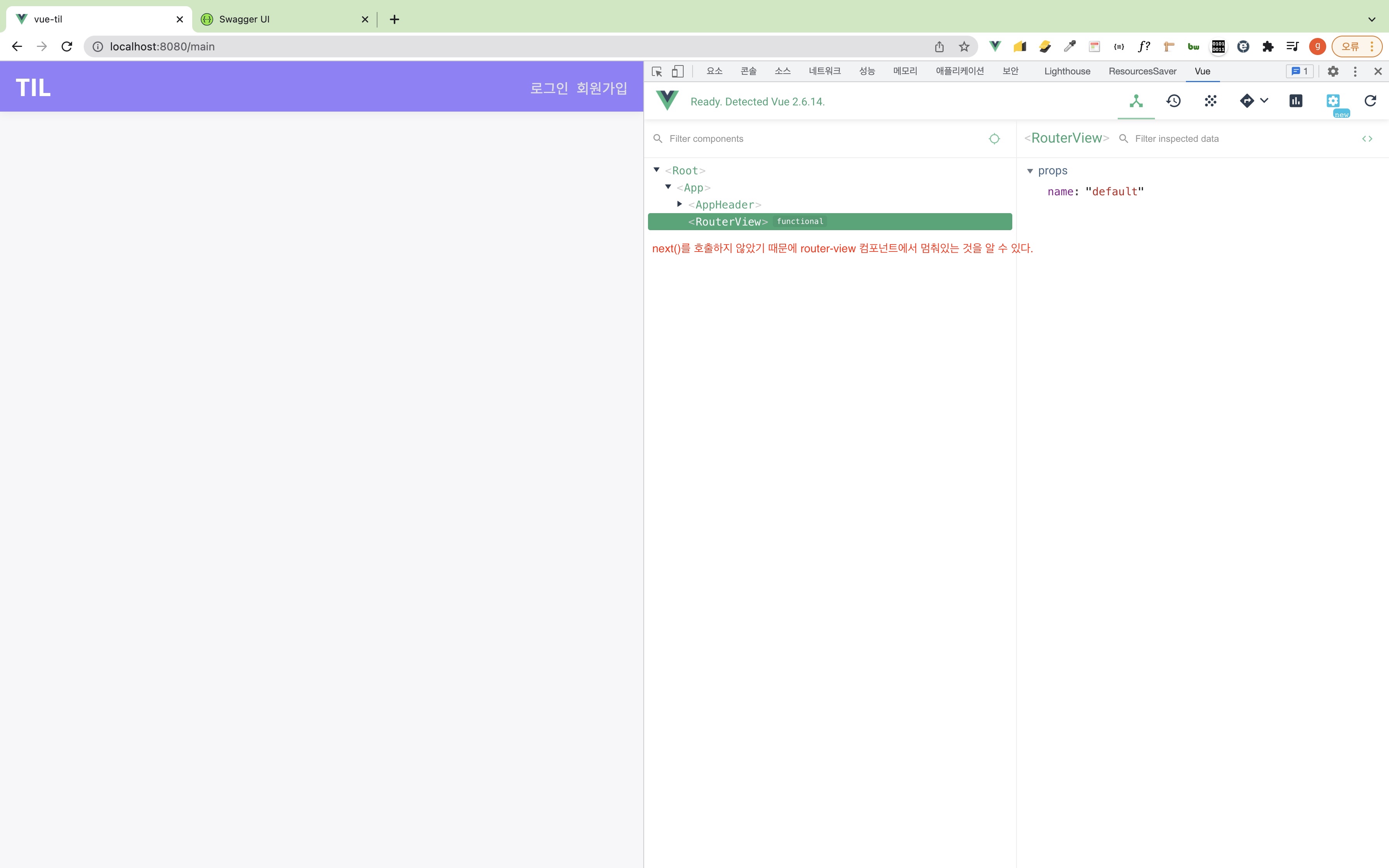Open the f? fonts extension icon
This screenshot has width=1389, height=868.
[x=1144, y=46]
